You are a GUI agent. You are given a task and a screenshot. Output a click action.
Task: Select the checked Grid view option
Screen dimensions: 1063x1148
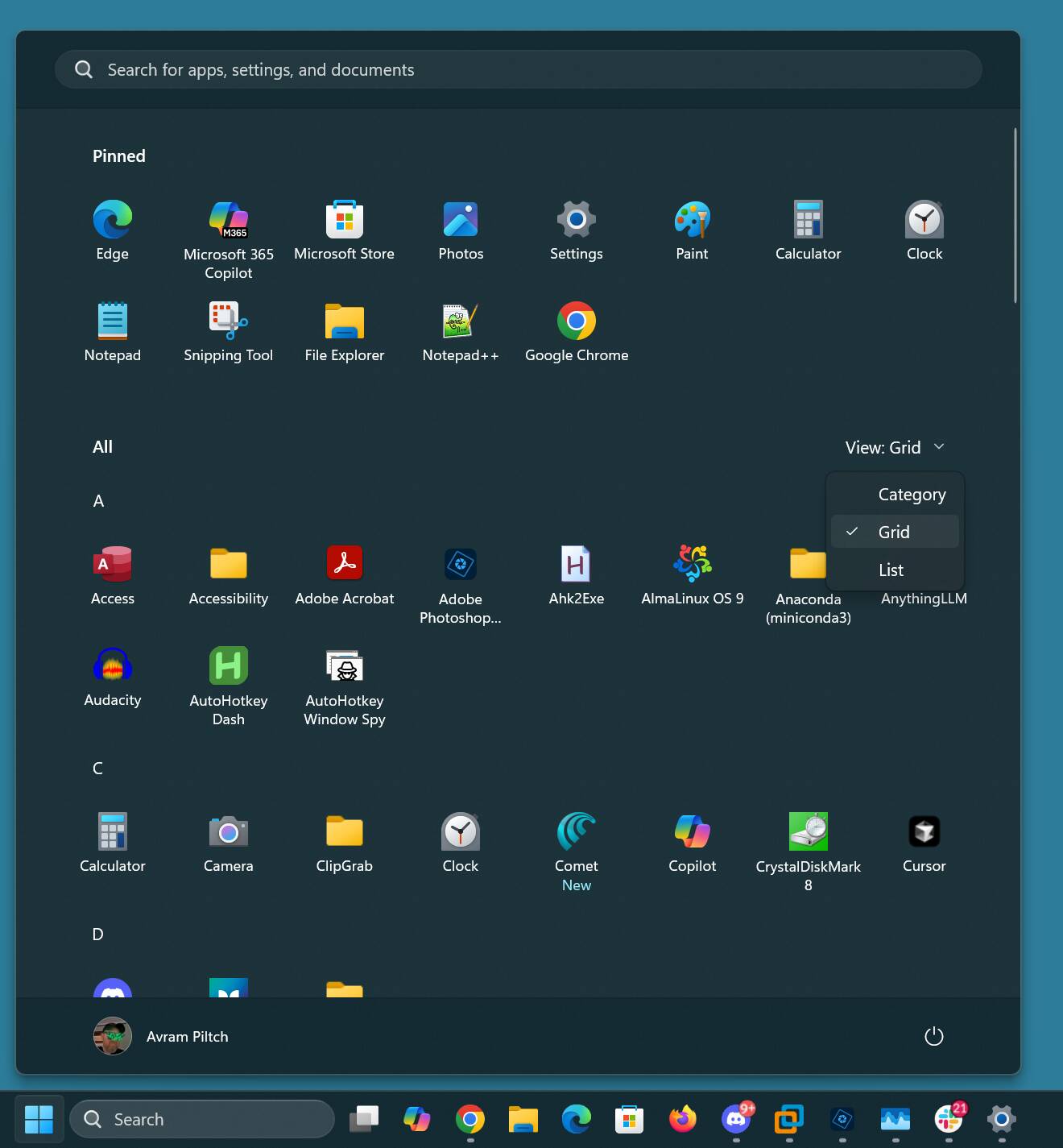point(894,532)
